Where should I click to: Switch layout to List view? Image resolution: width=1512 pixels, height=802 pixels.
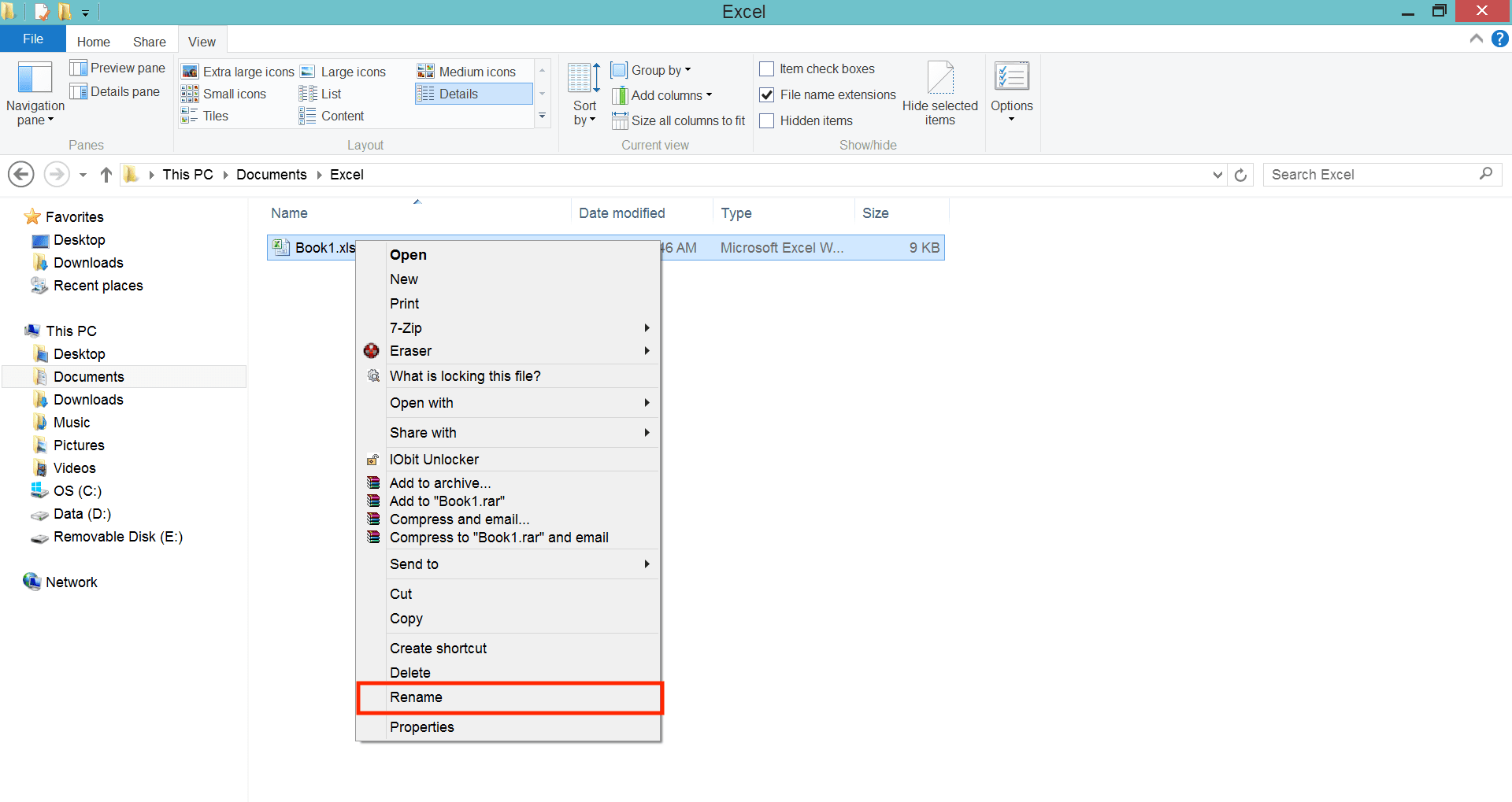coord(320,94)
